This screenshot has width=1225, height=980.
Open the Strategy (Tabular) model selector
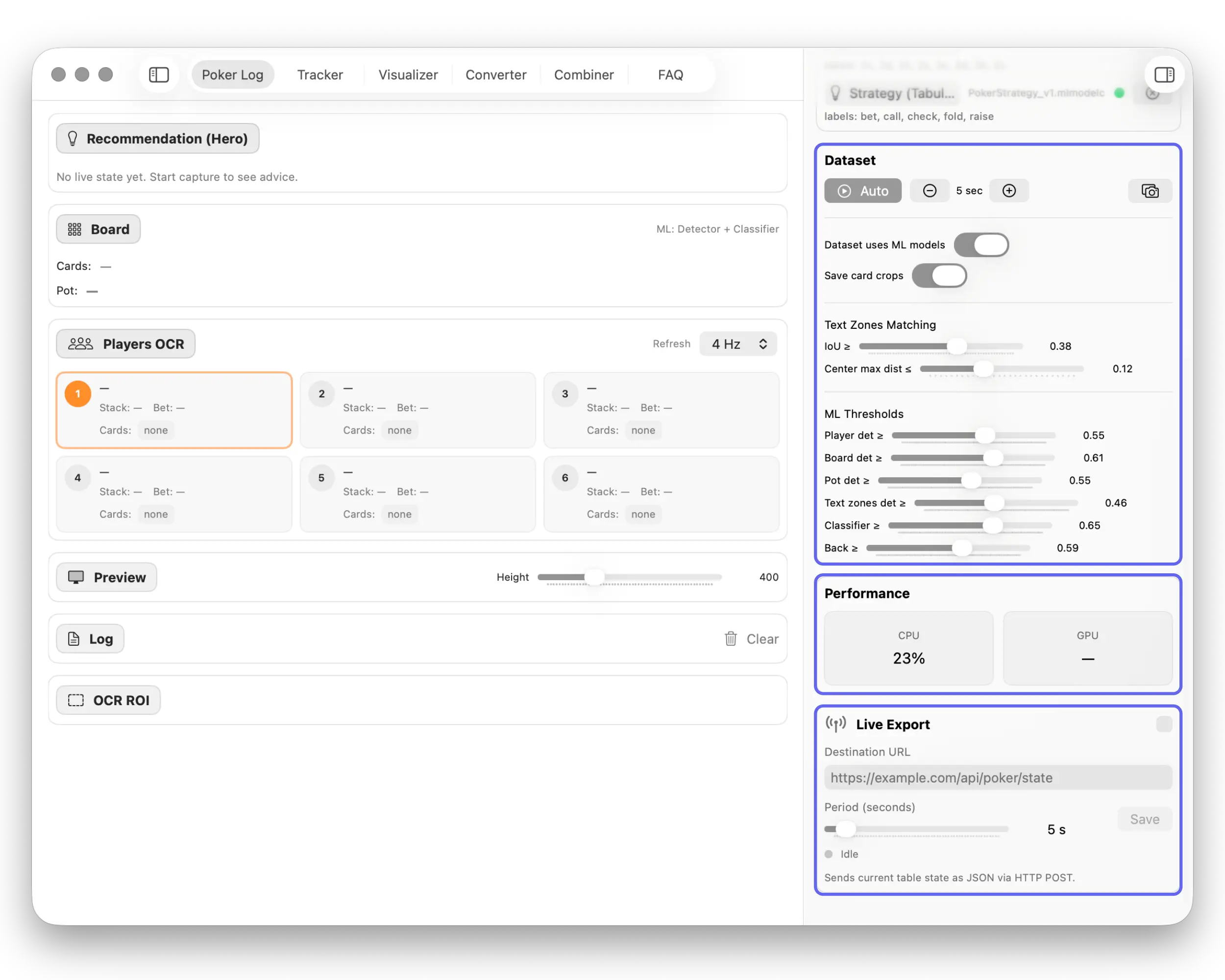coord(891,93)
